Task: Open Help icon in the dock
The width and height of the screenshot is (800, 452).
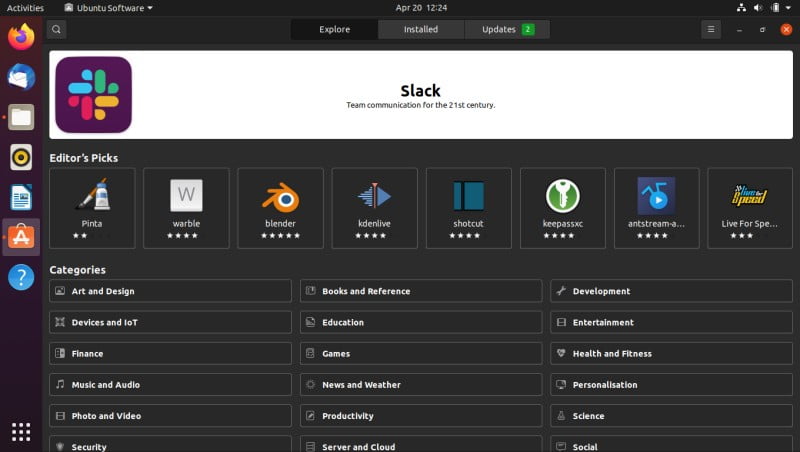Action: (x=21, y=277)
